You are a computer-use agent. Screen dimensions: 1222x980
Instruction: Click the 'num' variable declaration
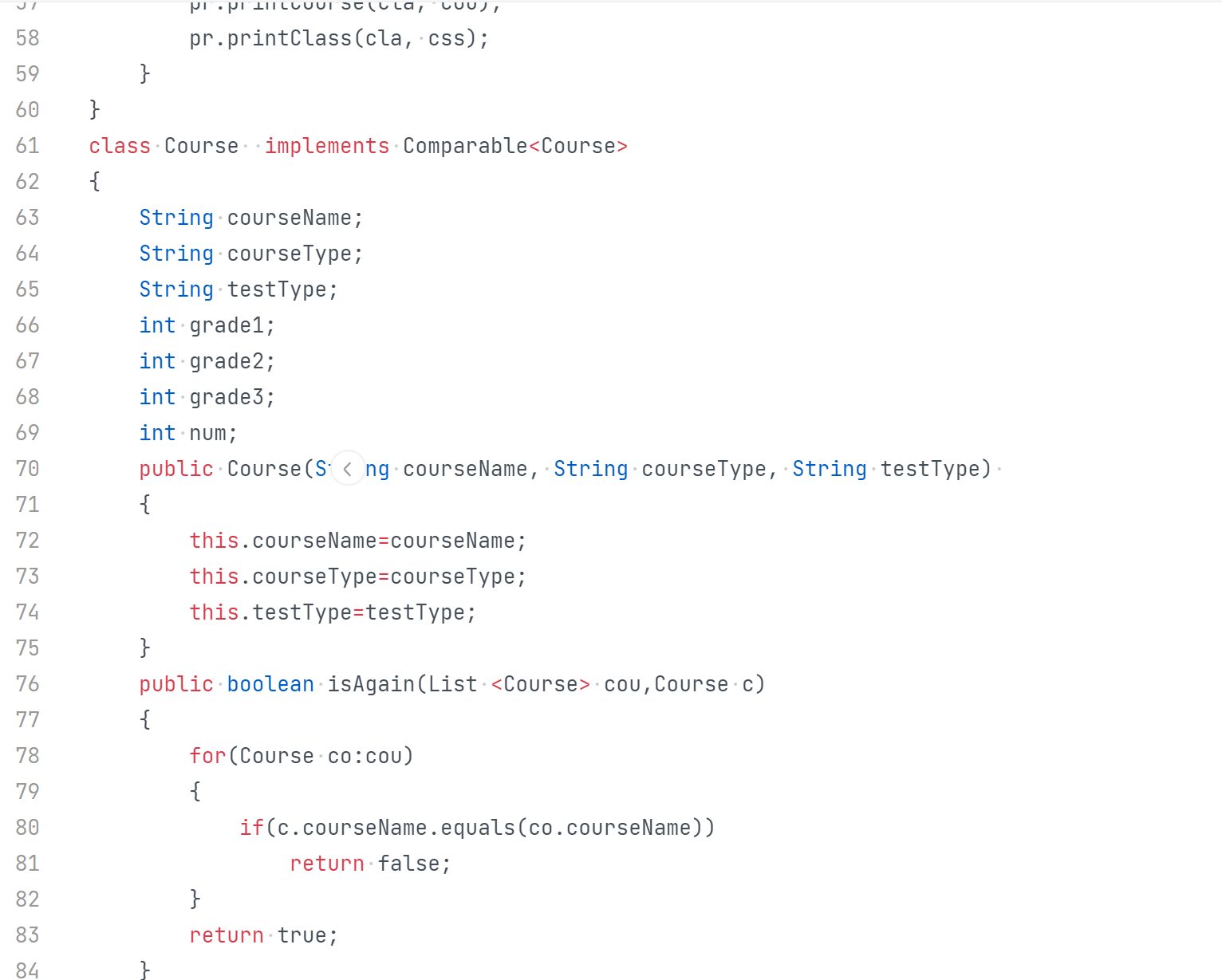click(x=208, y=433)
